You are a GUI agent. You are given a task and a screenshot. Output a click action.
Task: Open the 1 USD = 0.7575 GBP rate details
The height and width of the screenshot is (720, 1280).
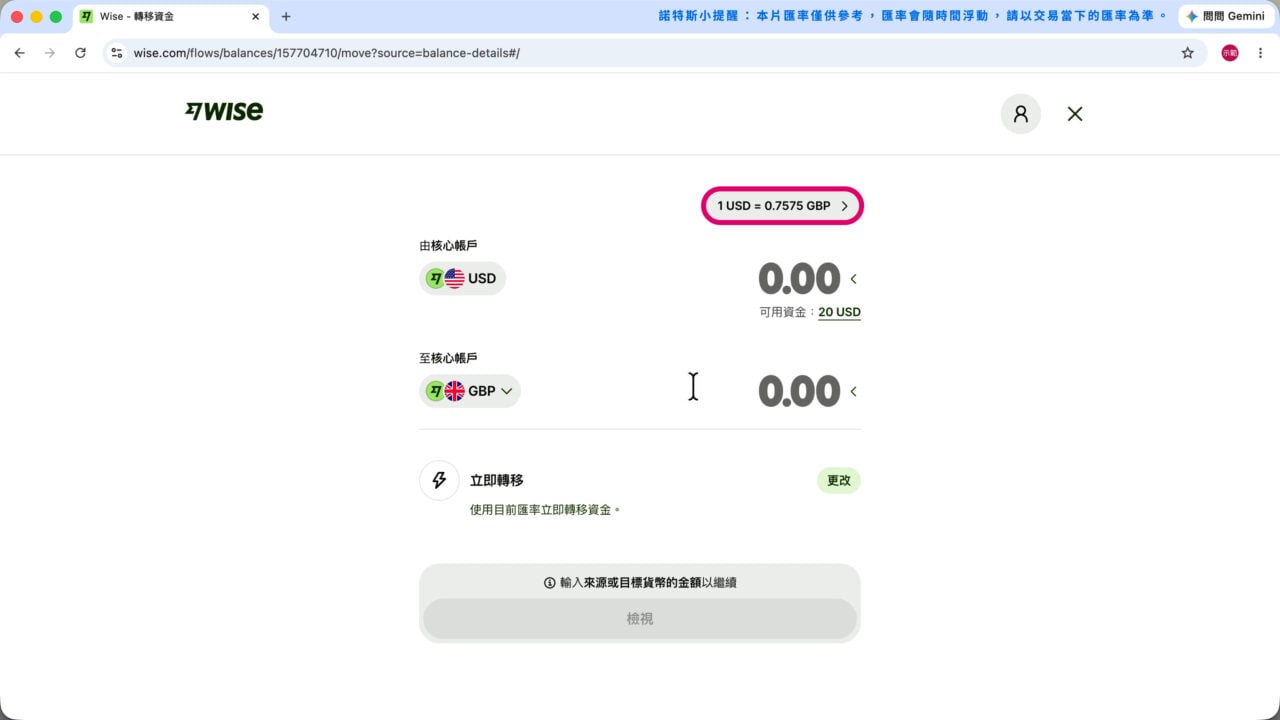click(782, 206)
